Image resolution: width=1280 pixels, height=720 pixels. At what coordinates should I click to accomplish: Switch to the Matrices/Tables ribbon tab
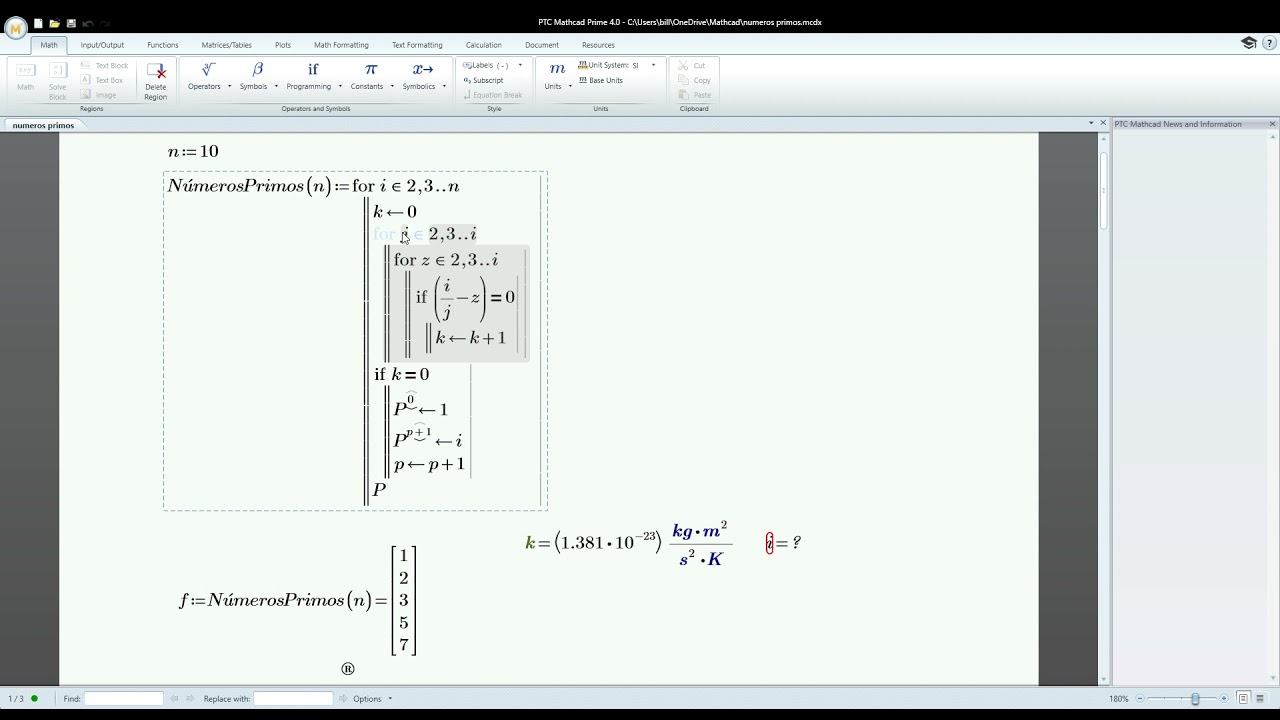[227, 45]
